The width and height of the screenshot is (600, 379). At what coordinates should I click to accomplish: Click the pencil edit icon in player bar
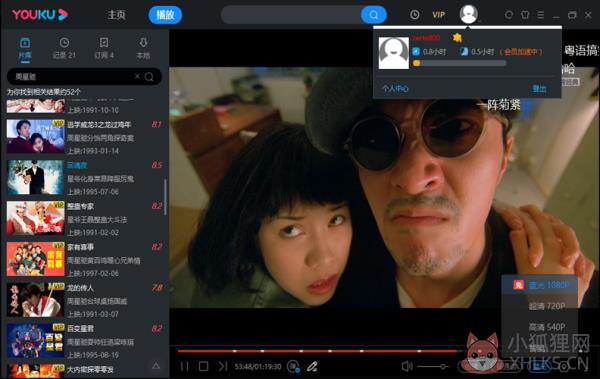click(x=312, y=366)
